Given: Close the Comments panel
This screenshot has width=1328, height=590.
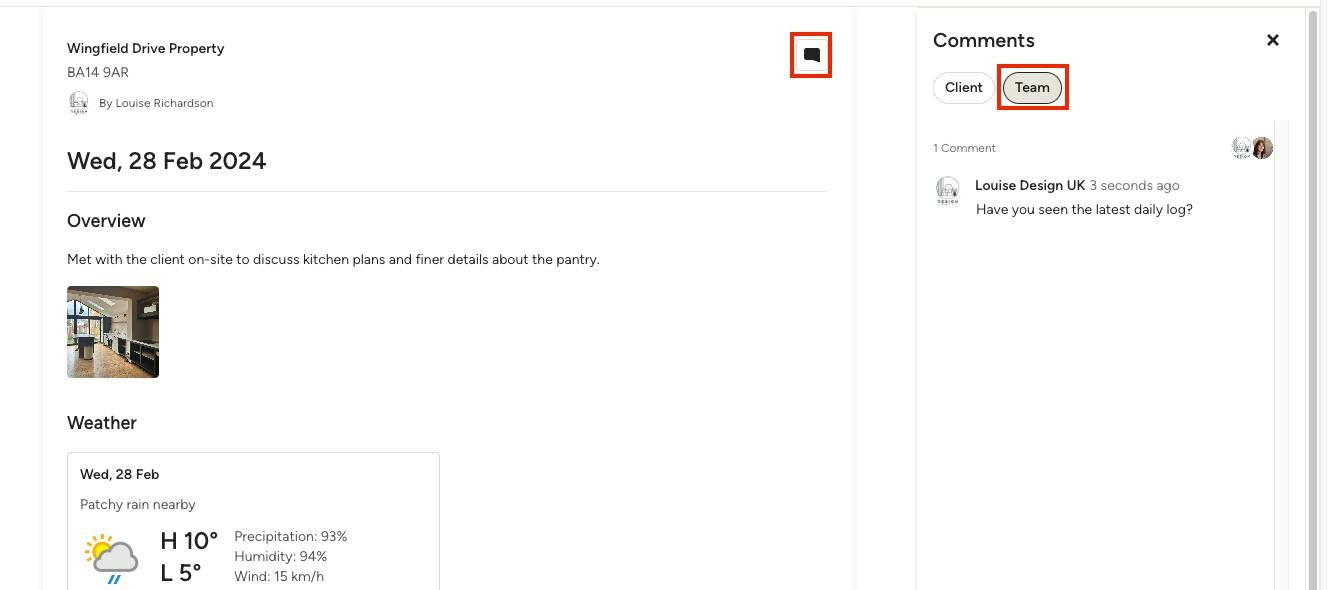Looking at the screenshot, I should click(x=1273, y=40).
